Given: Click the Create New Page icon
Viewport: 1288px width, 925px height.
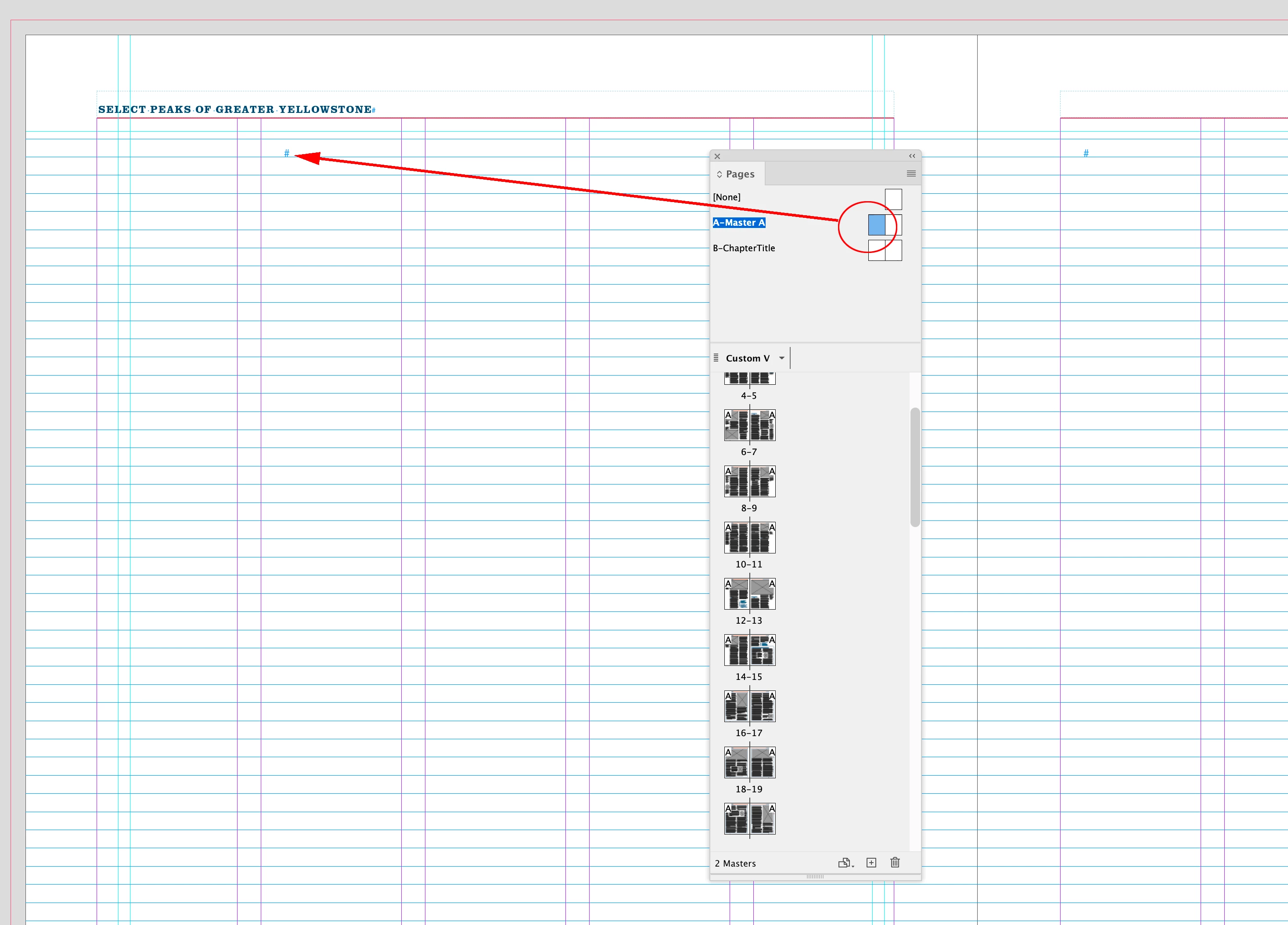Looking at the screenshot, I should pos(871,863).
